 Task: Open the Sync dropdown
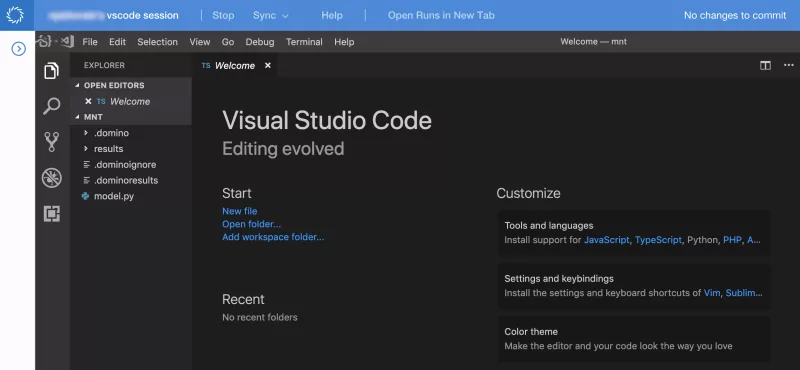coord(270,15)
